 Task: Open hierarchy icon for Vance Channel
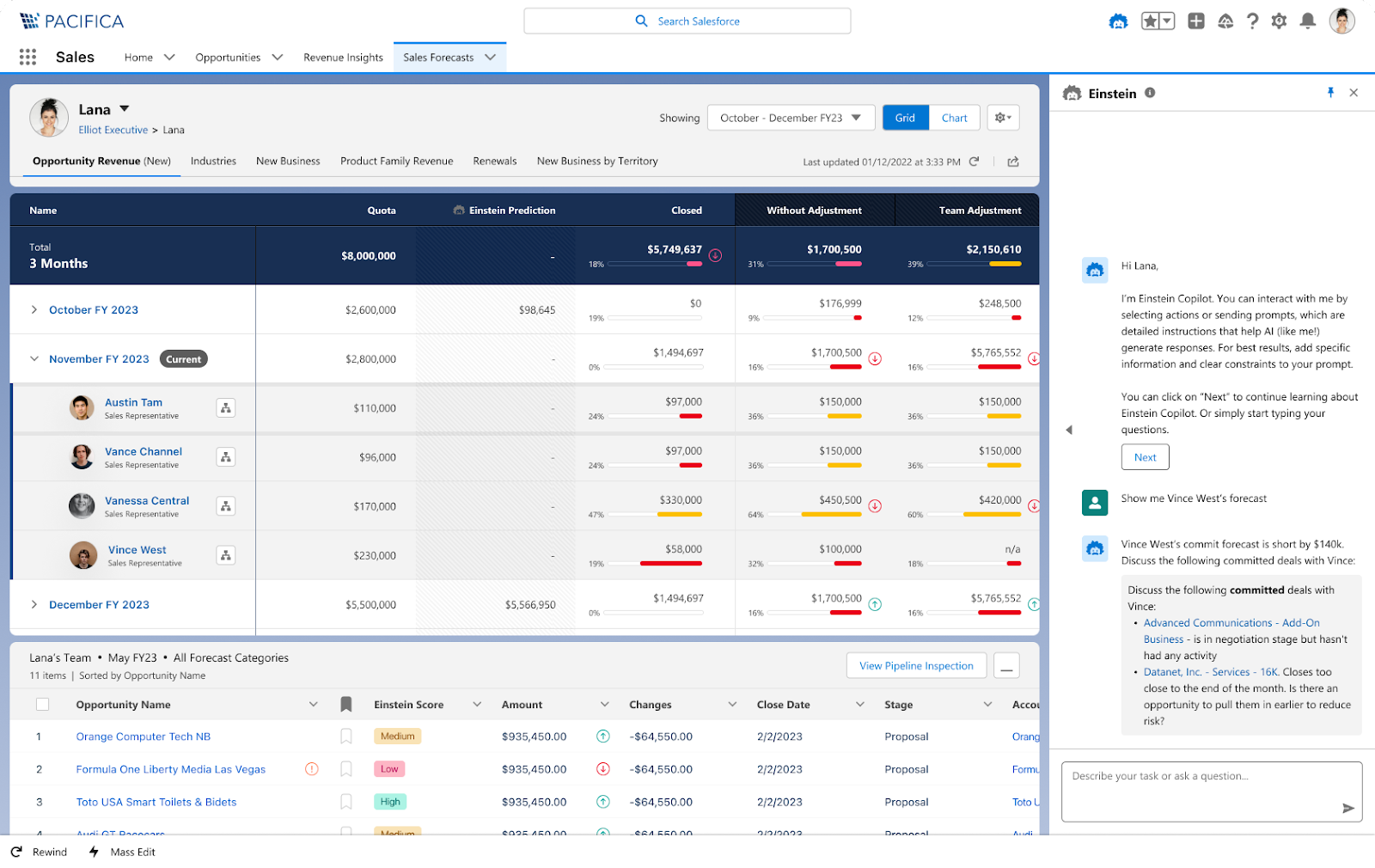pos(226,457)
